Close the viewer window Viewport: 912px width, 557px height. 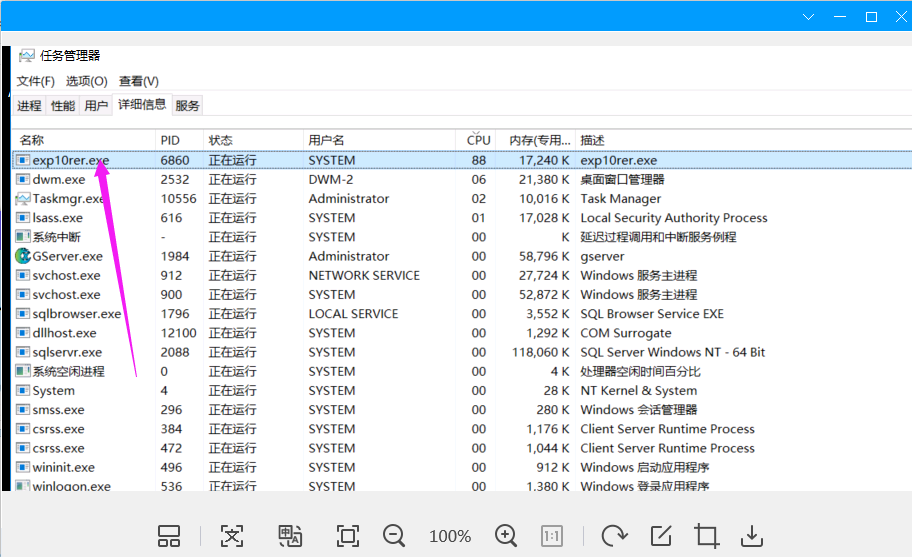(x=901, y=17)
